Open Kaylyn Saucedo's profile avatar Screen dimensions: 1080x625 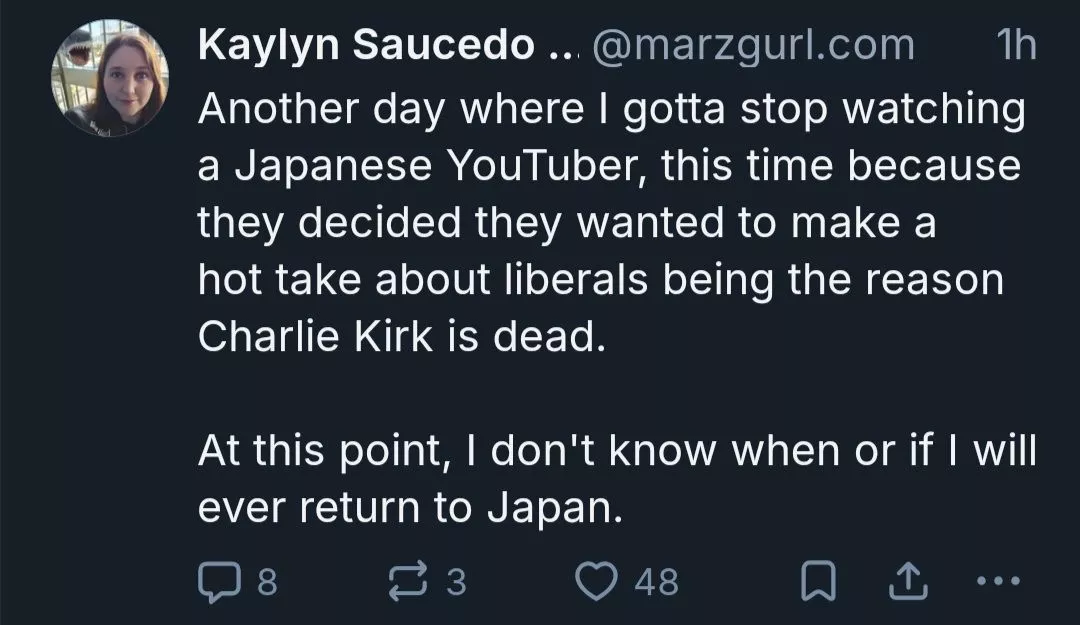coord(110,78)
